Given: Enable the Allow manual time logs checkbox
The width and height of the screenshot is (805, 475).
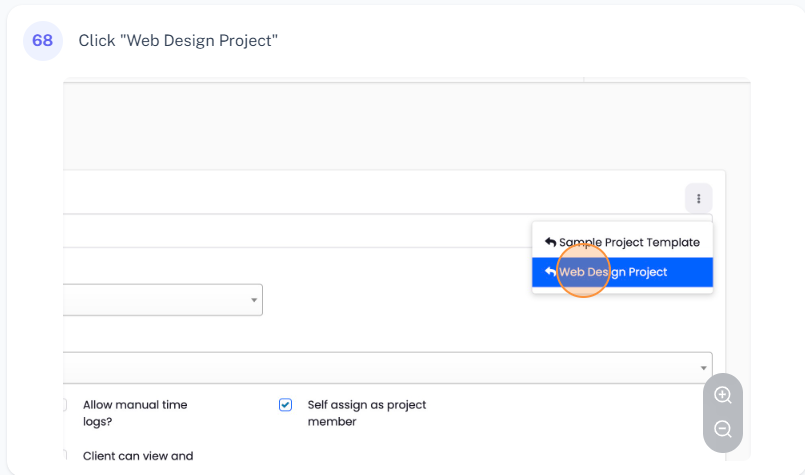Looking at the screenshot, I should 63,405.
